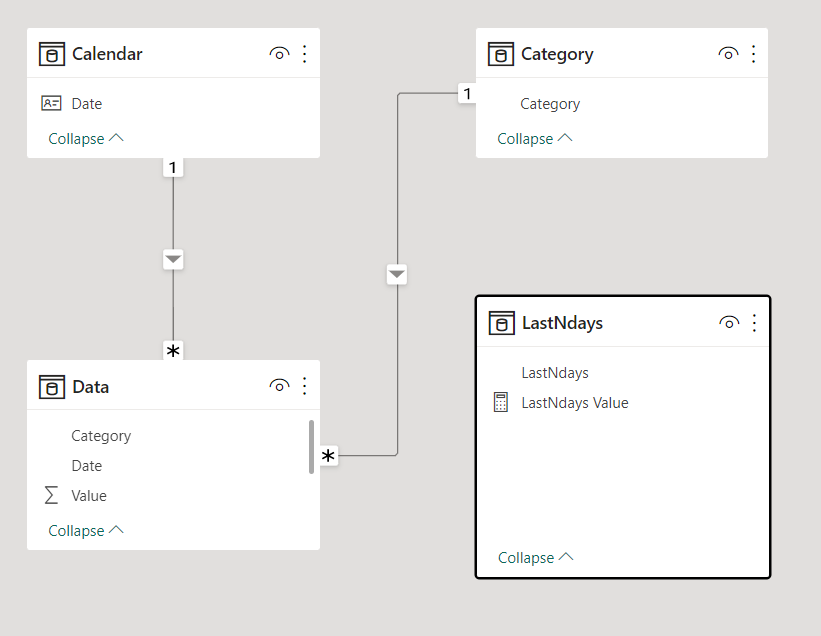Click the '*' cardinality marker right of Data
The image size is (821, 636).
pyautogui.click(x=328, y=455)
